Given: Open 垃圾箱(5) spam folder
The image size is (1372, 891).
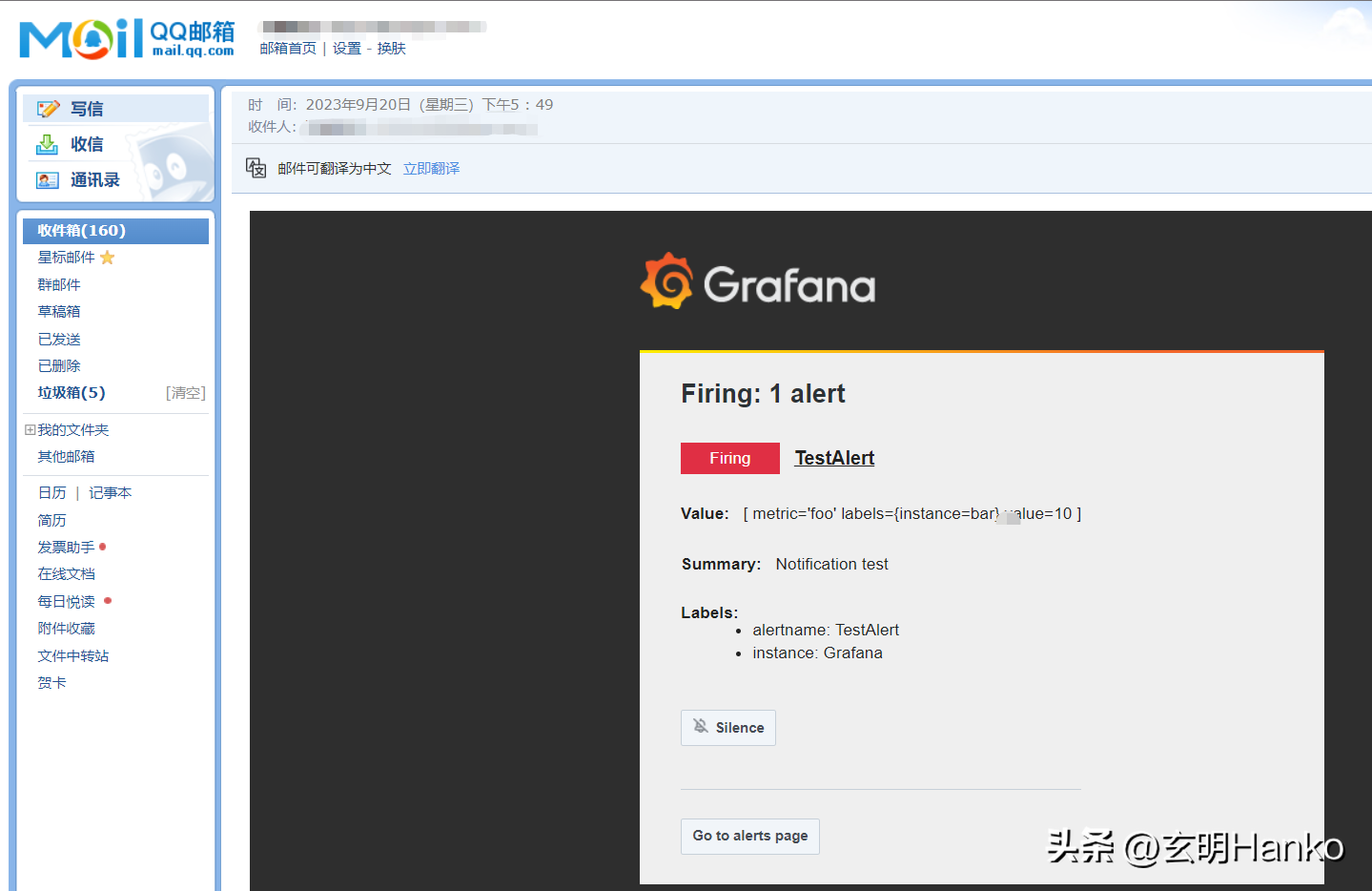Looking at the screenshot, I should coord(72,393).
